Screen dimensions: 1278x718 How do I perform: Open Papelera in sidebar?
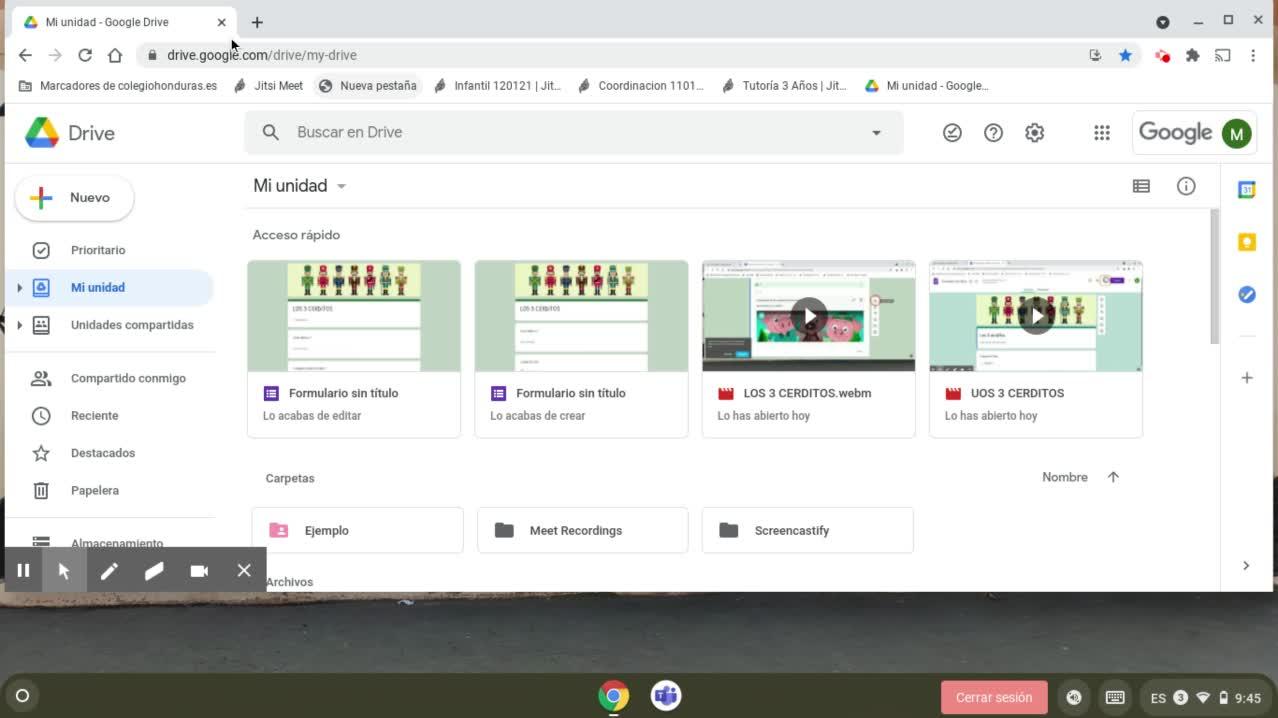[95, 491]
